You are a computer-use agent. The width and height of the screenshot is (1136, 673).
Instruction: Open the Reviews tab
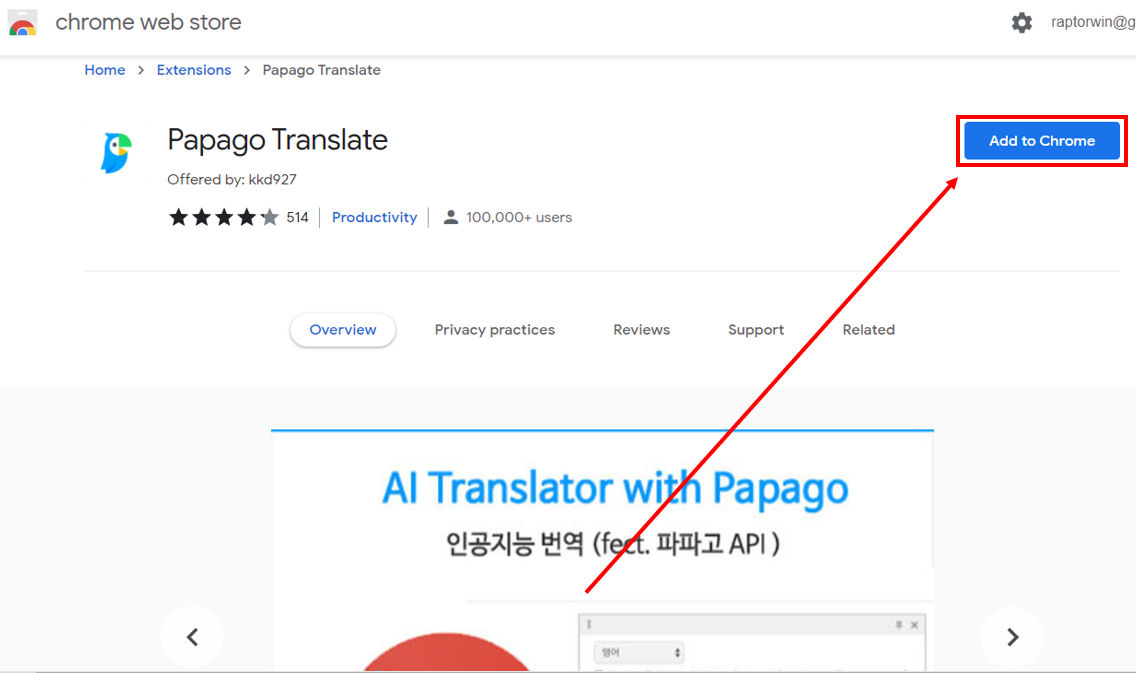[642, 330]
